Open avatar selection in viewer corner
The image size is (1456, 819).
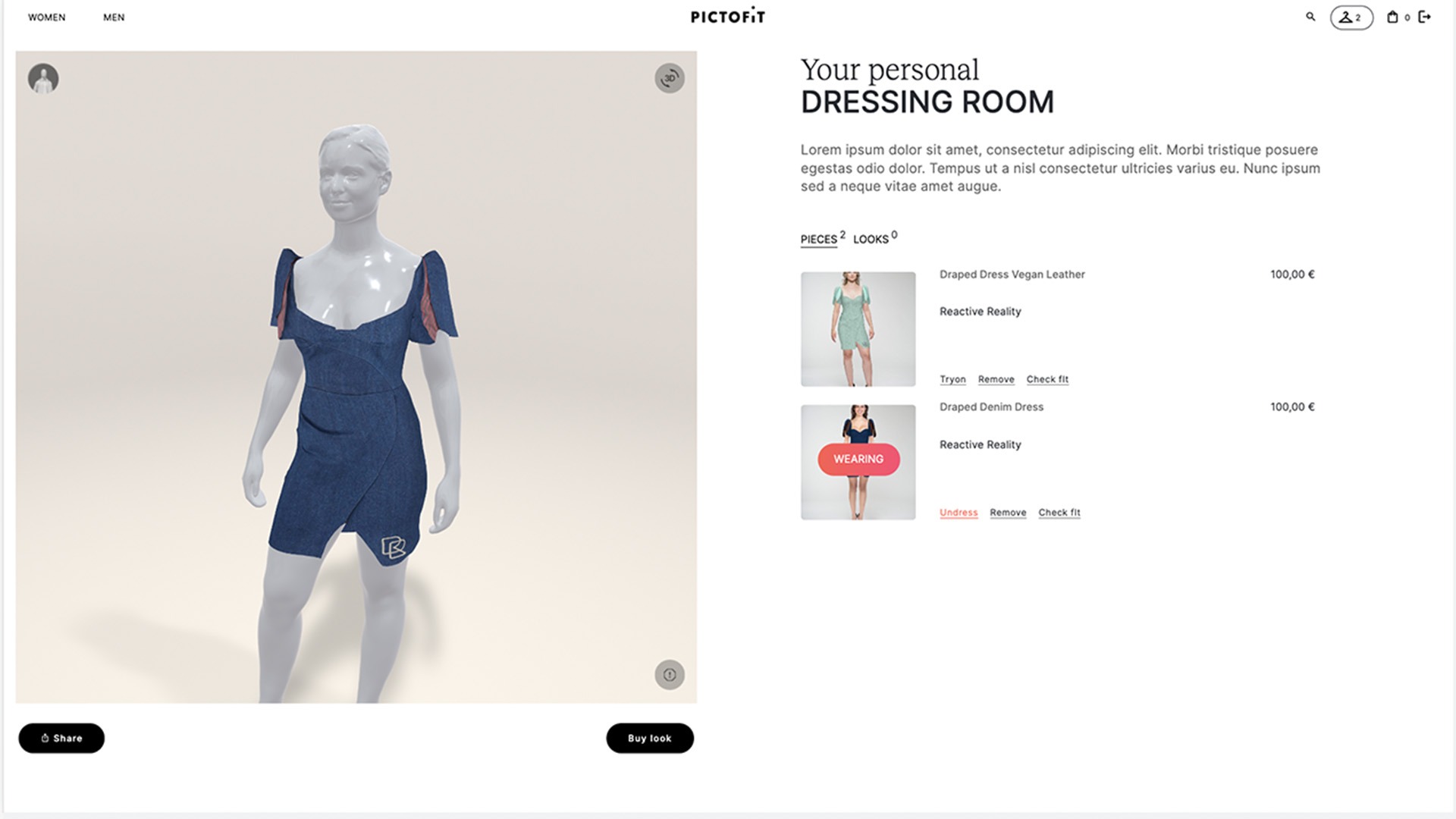pos(43,78)
